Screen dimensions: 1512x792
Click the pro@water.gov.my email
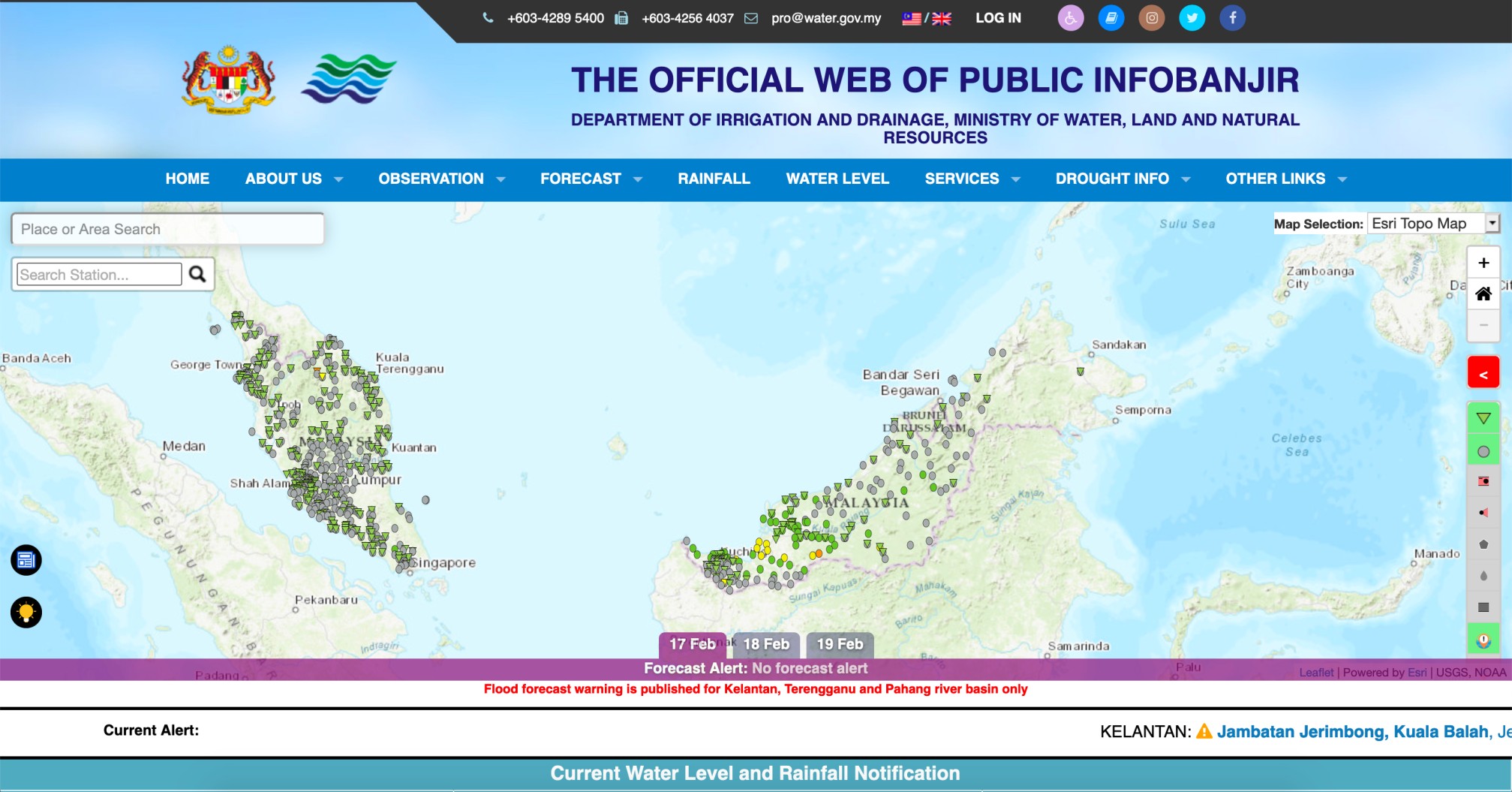[x=826, y=18]
